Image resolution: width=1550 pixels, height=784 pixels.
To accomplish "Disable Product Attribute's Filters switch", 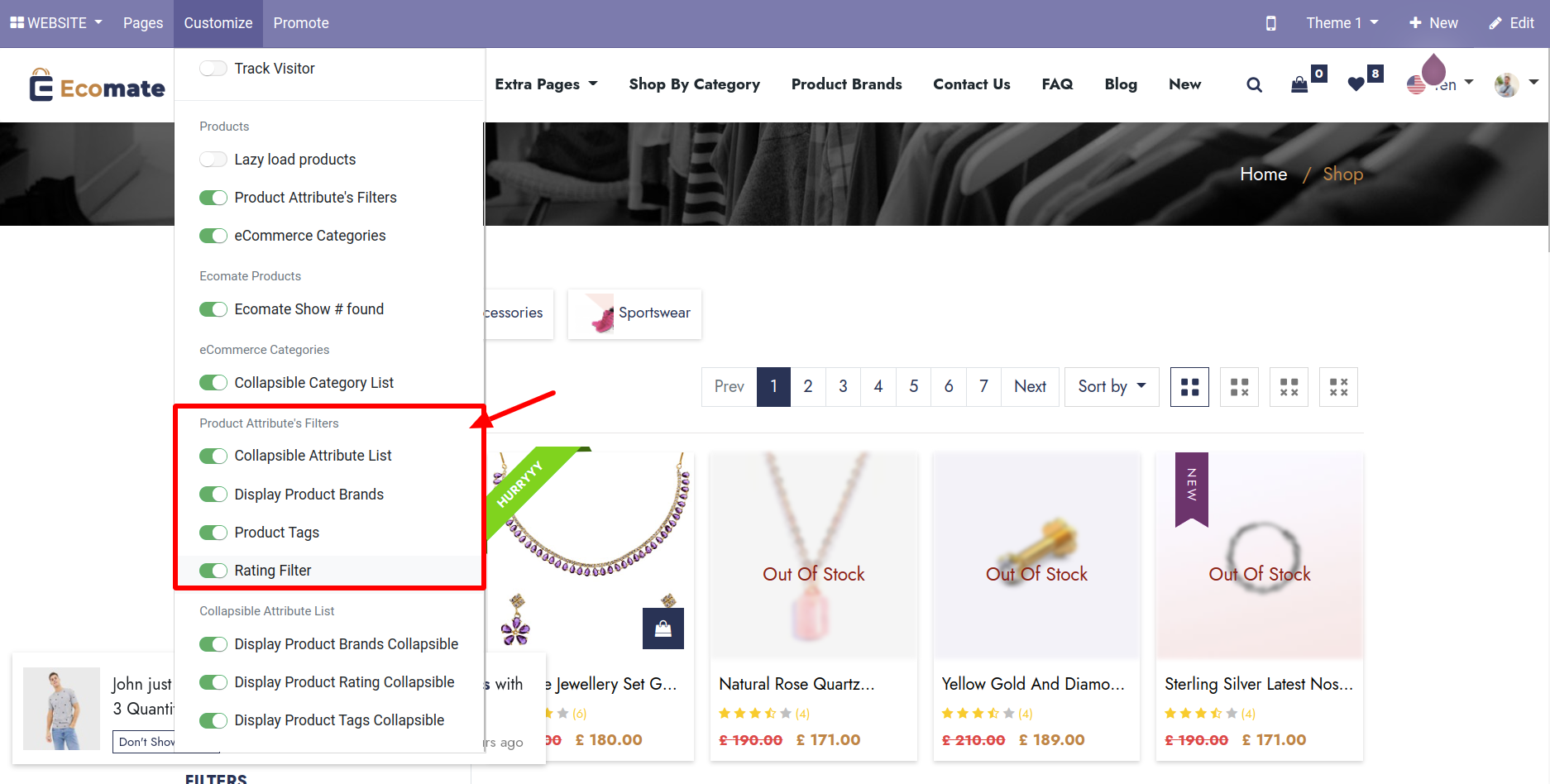I will [213, 198].
